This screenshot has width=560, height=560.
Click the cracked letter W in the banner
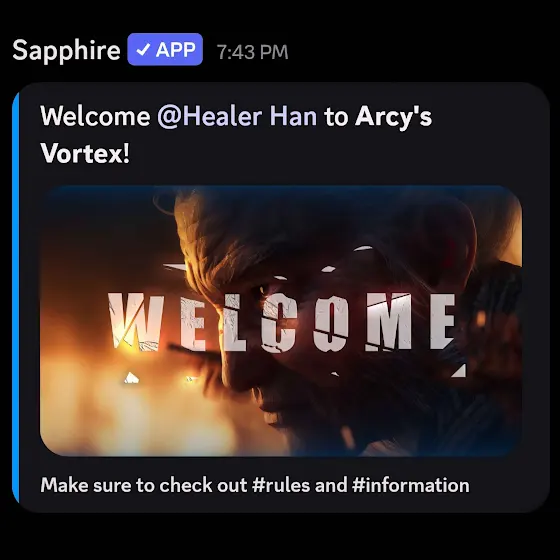(136, 322)
